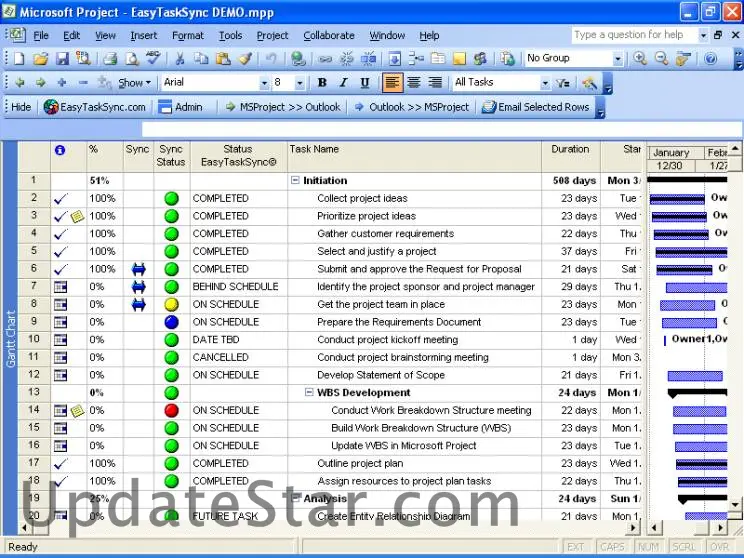The width and height of the screenshot is (744, 558).
Task: Outdent the task with the left green arrow
Action: point(19,83)
